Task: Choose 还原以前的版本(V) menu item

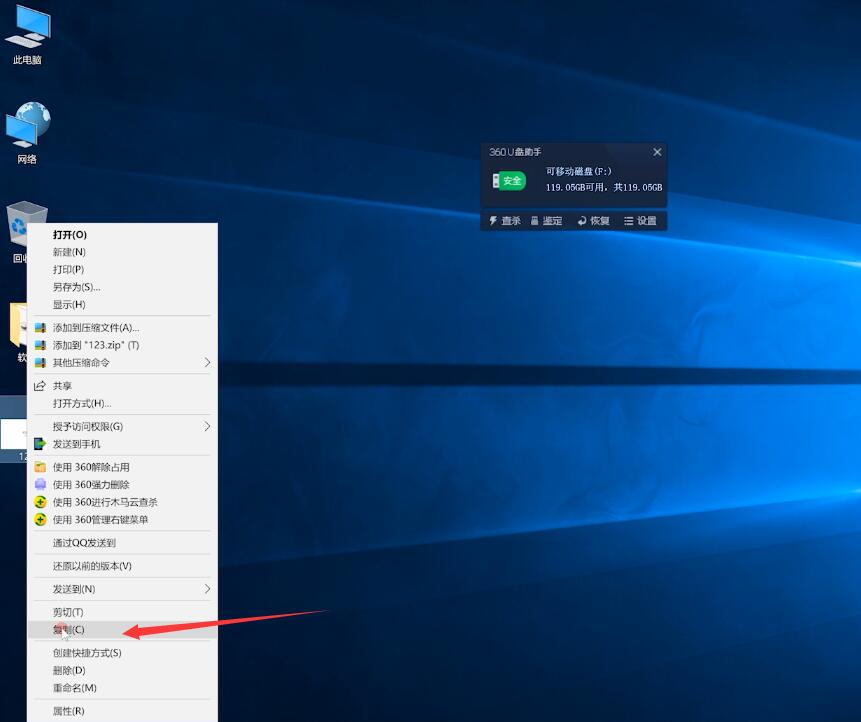Action: [122, 566]
